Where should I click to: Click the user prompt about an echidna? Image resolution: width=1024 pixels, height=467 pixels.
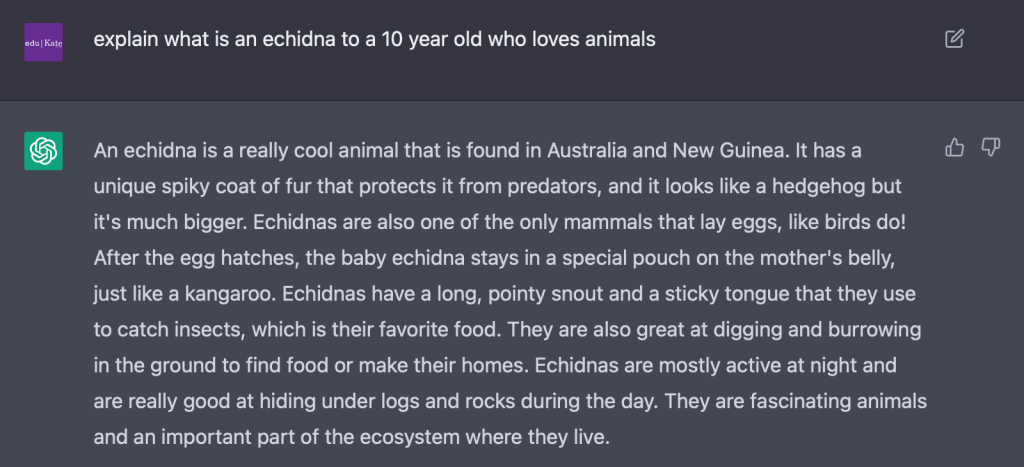[x=375, y=40]
